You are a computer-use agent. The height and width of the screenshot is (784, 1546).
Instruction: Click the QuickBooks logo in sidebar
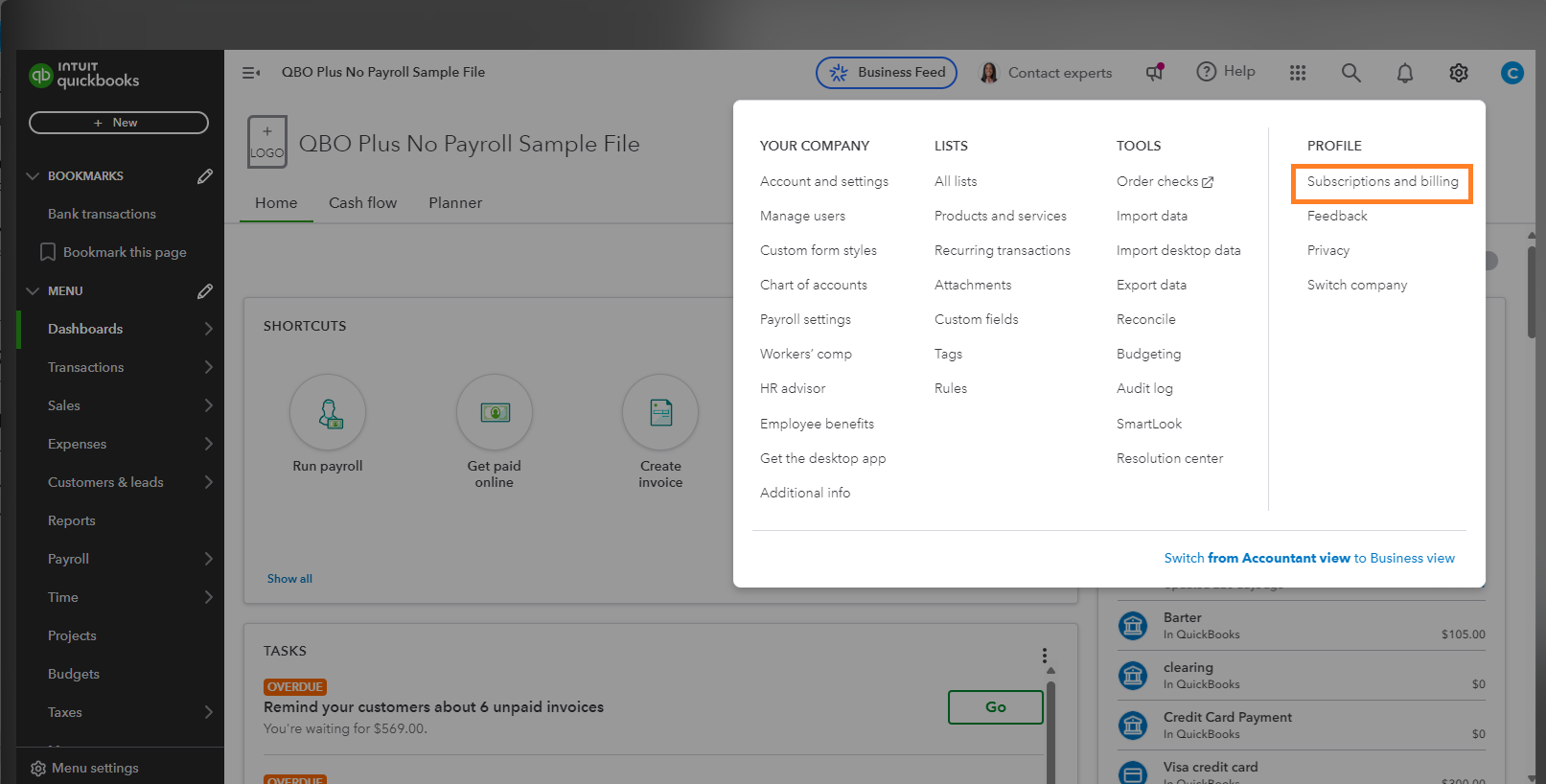tap(83, 75)
